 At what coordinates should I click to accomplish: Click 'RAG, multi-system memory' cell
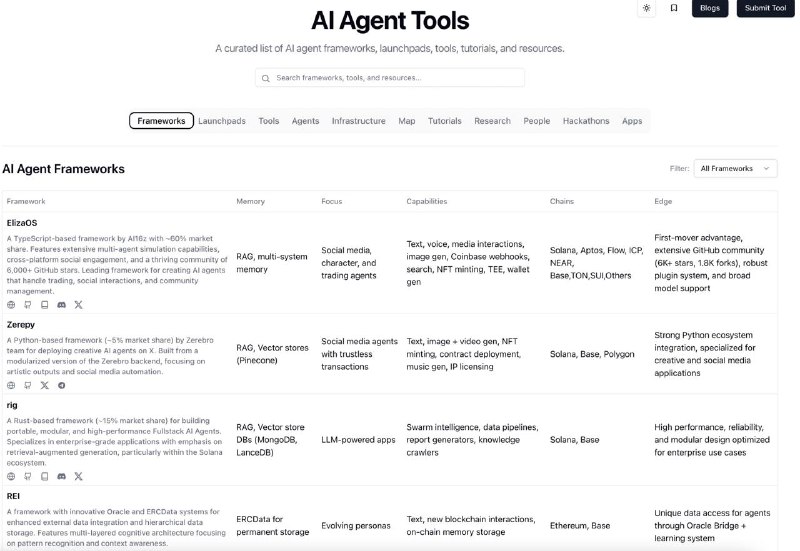[272, 263]
